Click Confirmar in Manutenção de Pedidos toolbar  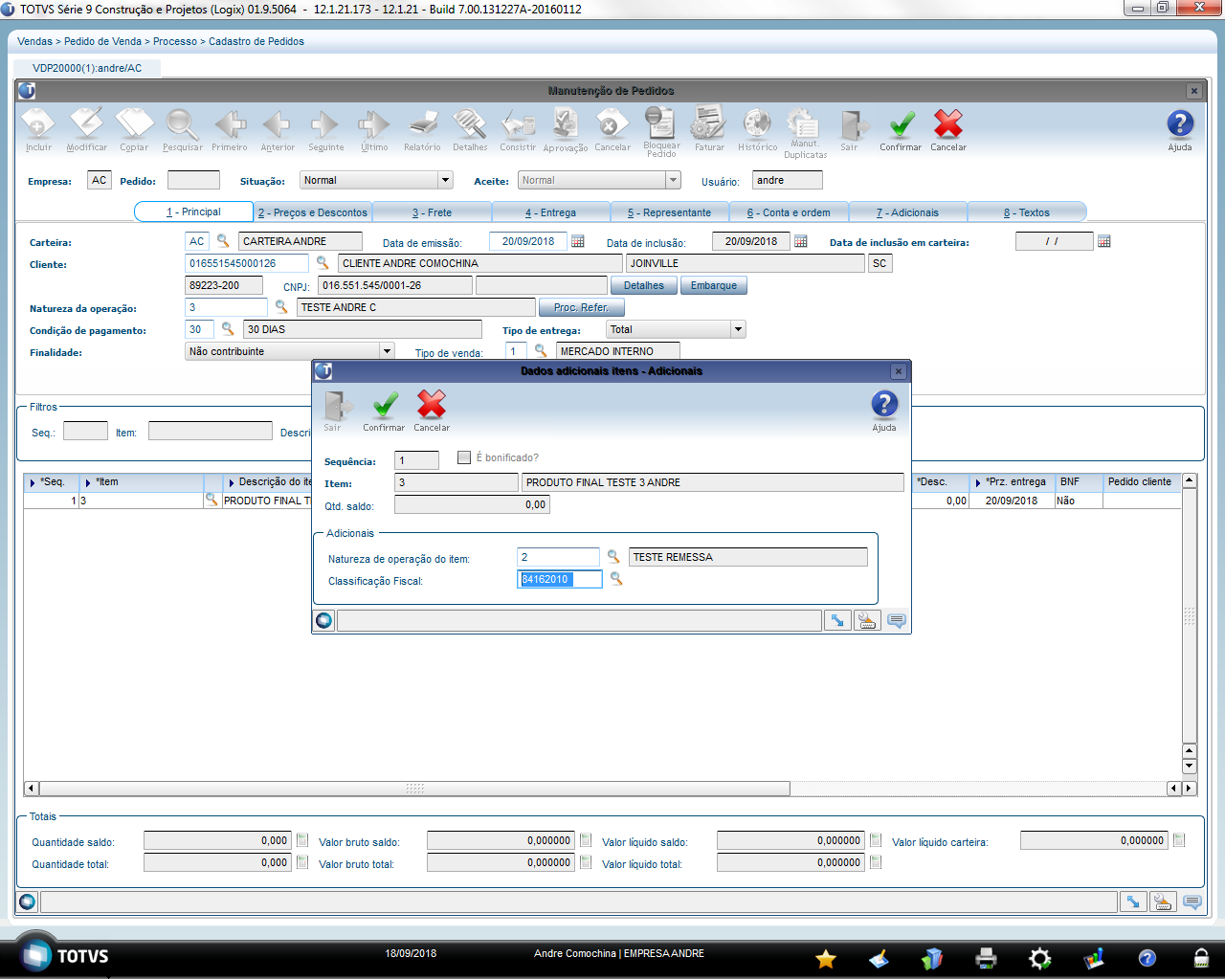tap(901, 130)
